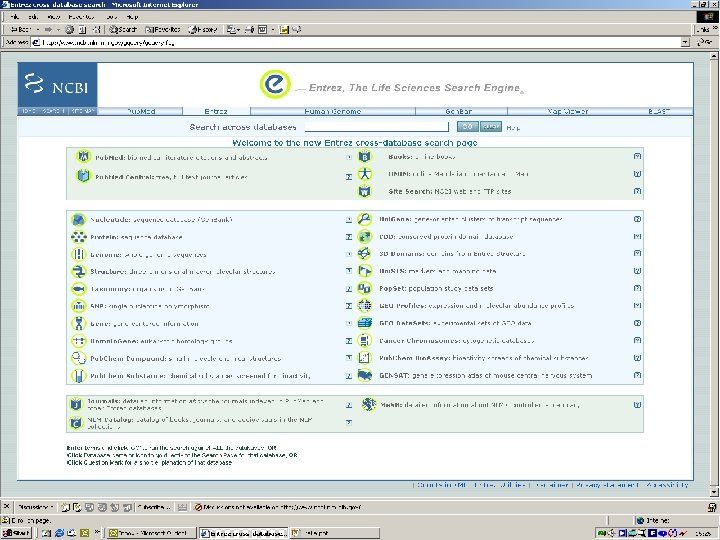
Task: Switch to the GenBank tab
Action: click(x=461, y=111)
